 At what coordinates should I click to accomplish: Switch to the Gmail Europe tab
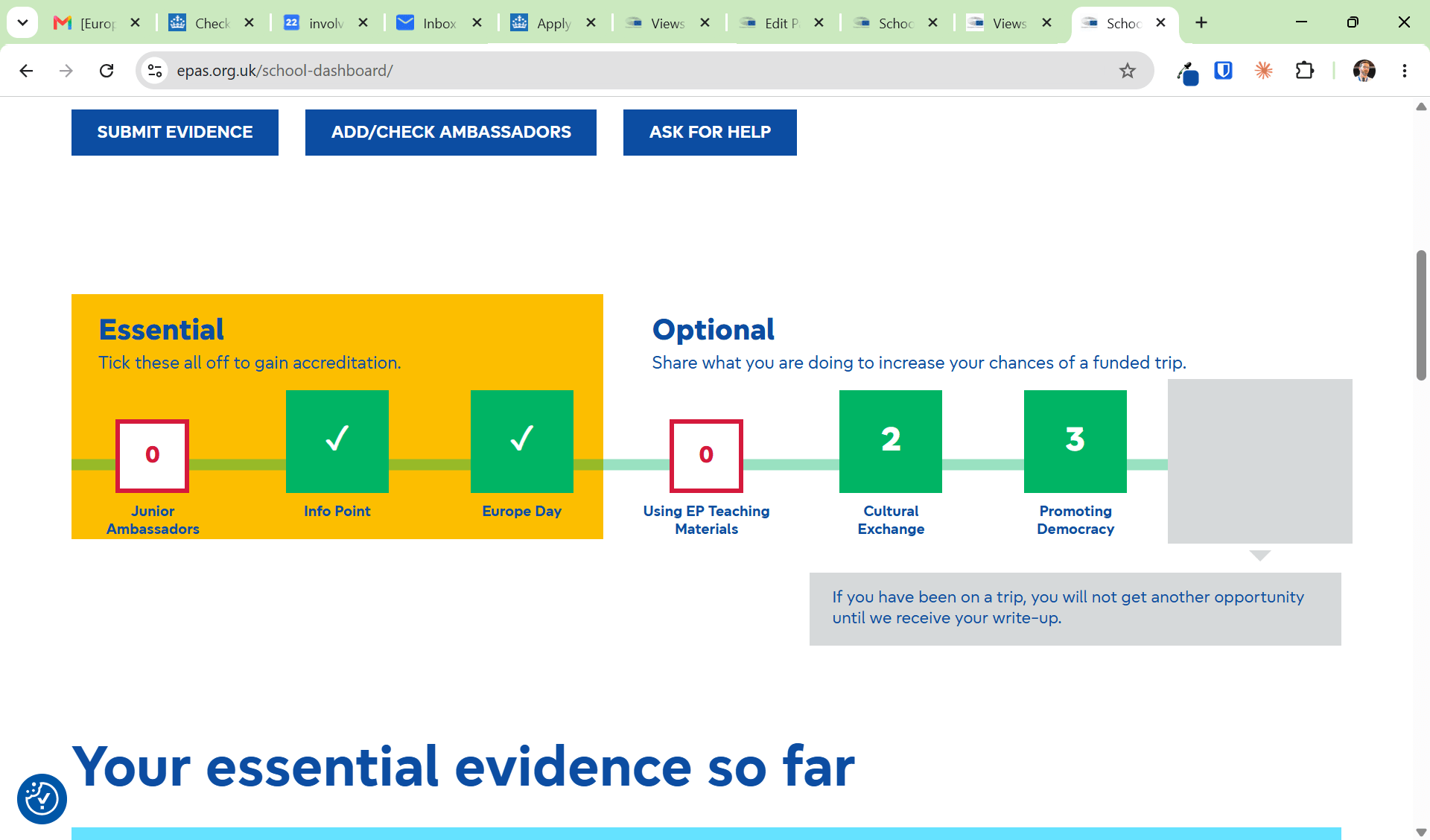pyautogui.click(x=97, y=23)
